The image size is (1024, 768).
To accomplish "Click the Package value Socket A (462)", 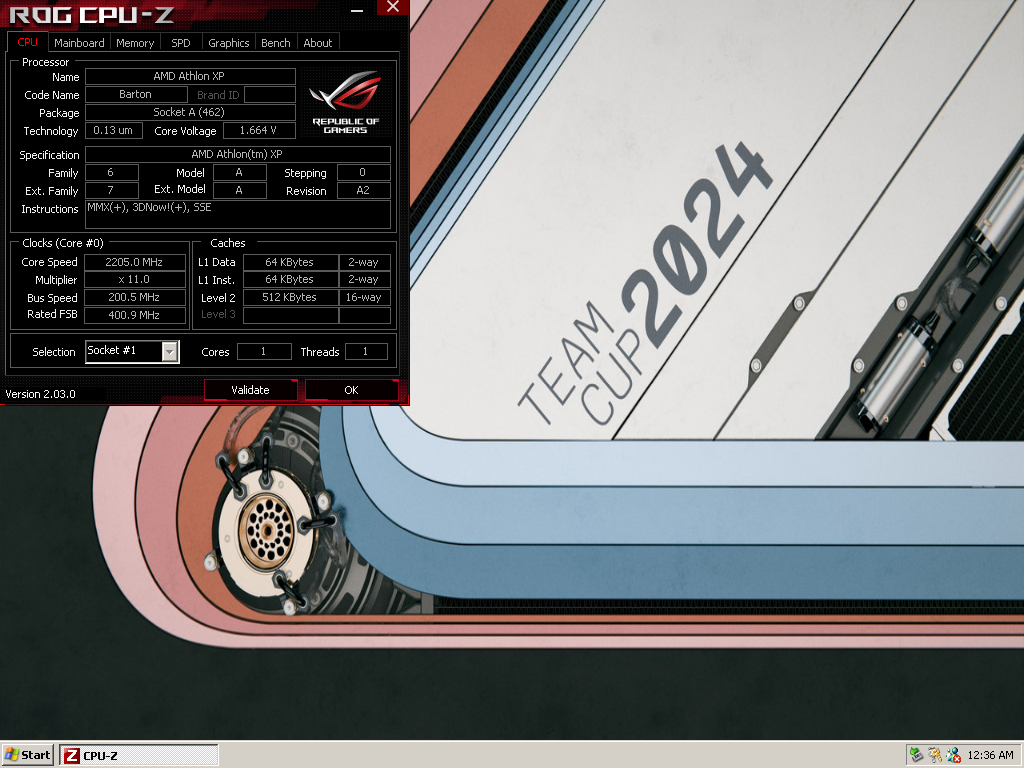I will tap(190, 112).
